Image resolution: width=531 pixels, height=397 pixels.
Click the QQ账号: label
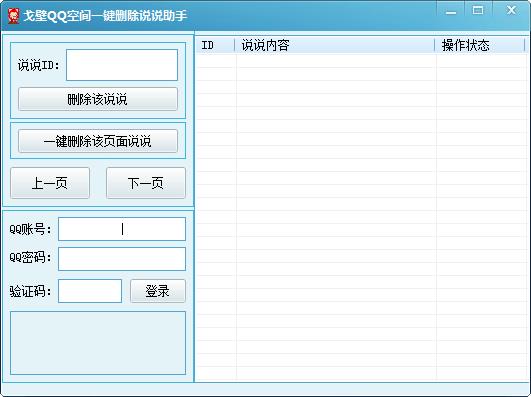tap(30, 229)
